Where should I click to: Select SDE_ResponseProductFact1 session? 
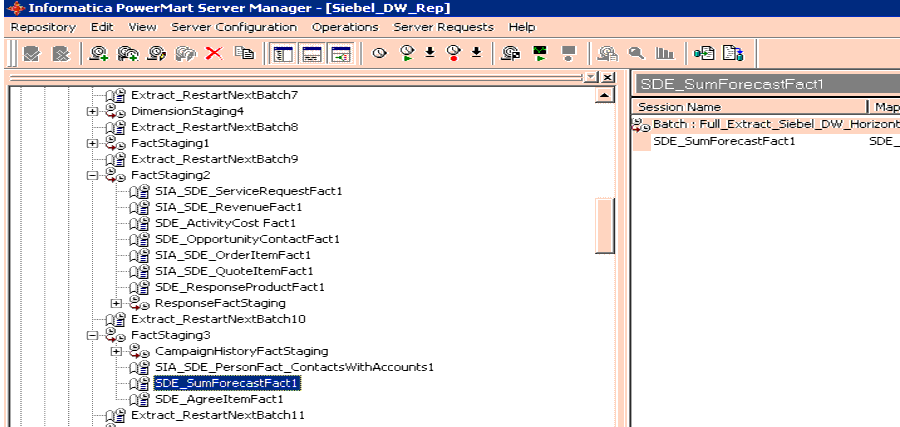(240, 287)
